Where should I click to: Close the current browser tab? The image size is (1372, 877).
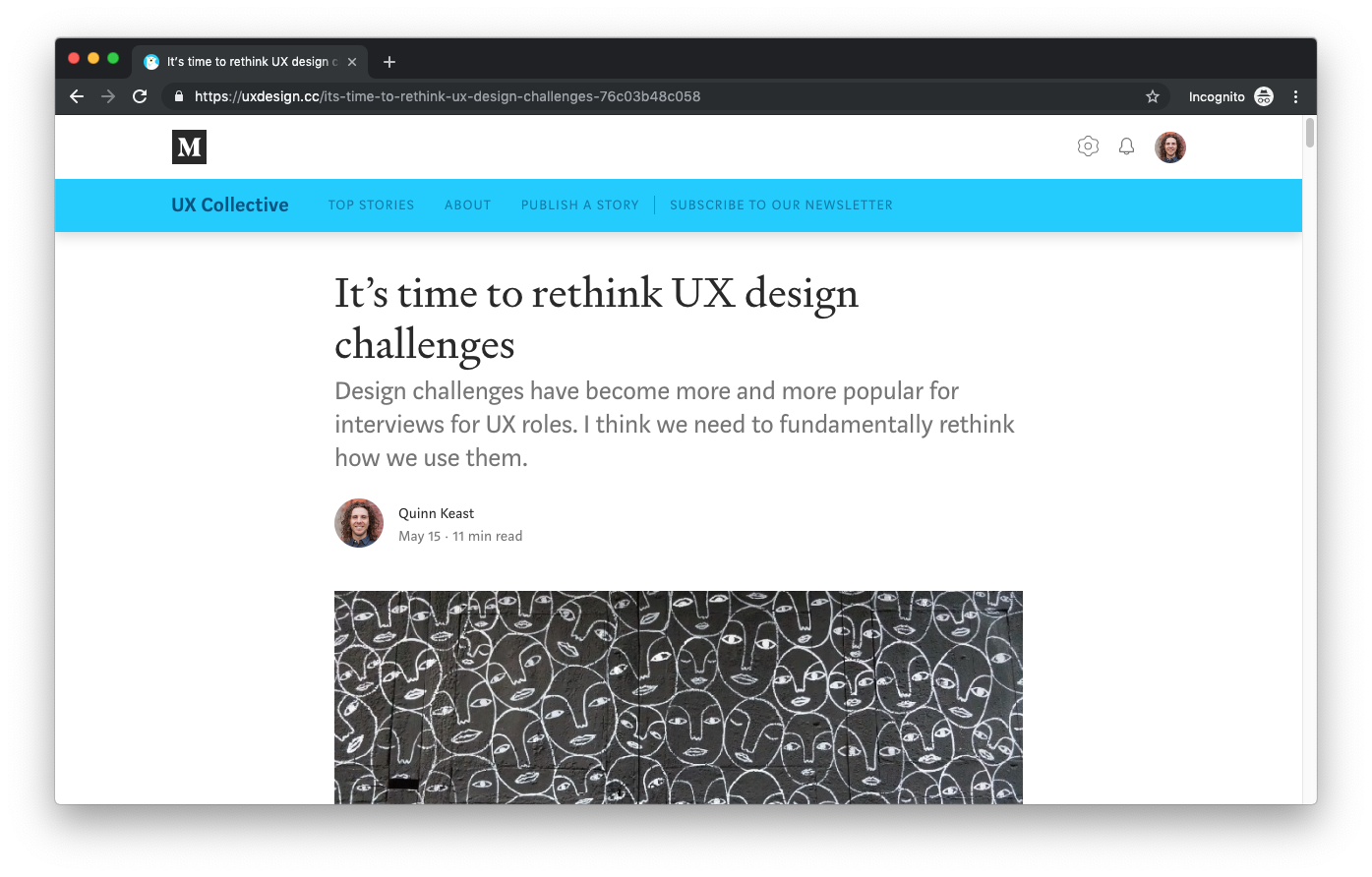point(352,62)
